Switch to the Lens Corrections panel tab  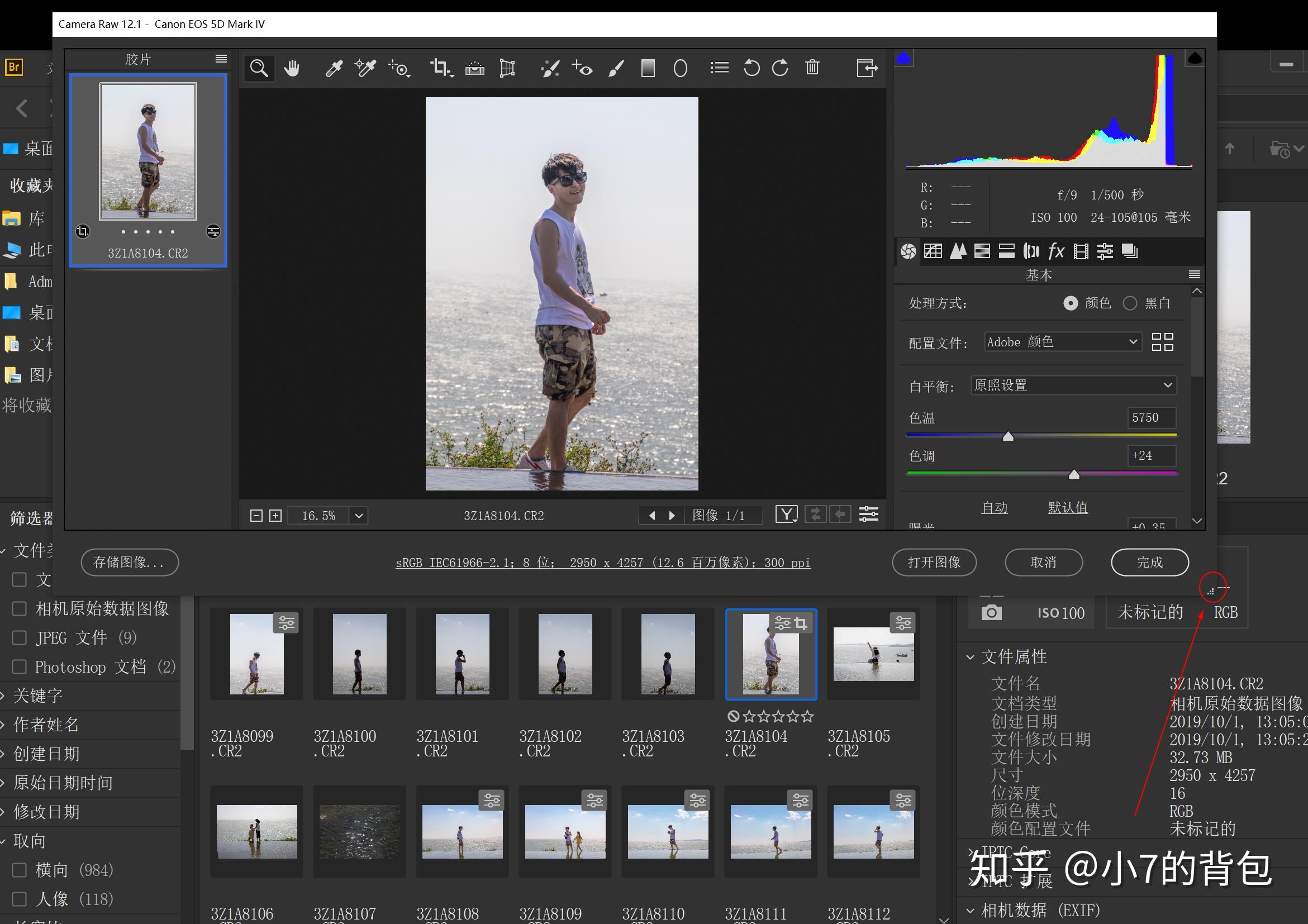tap(1031, 251)
